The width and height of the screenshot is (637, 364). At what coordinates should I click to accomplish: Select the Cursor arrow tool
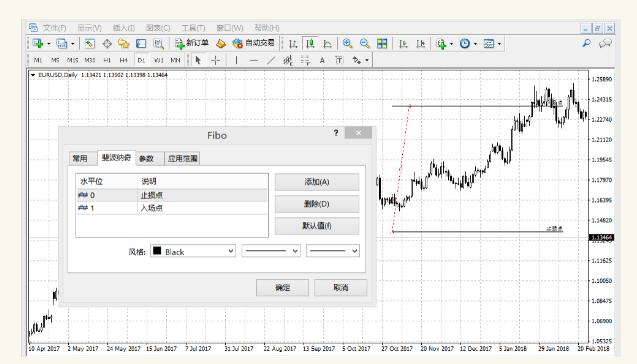click(x=198, y=60)
